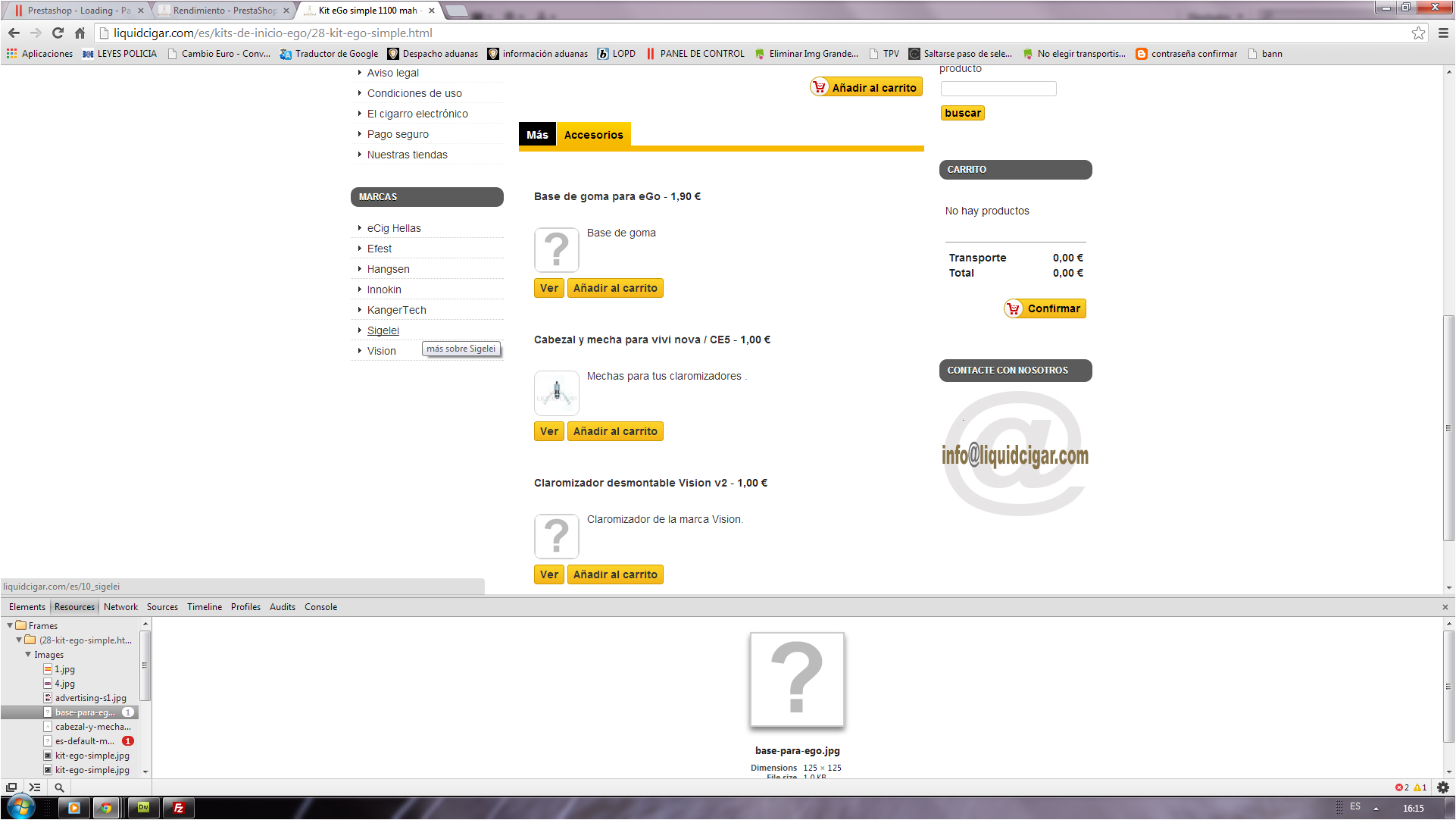Image resolution: width=1456 pixels, height=820 pixels.
Task: Show the console drawer icon
Action: pos(35,787)
